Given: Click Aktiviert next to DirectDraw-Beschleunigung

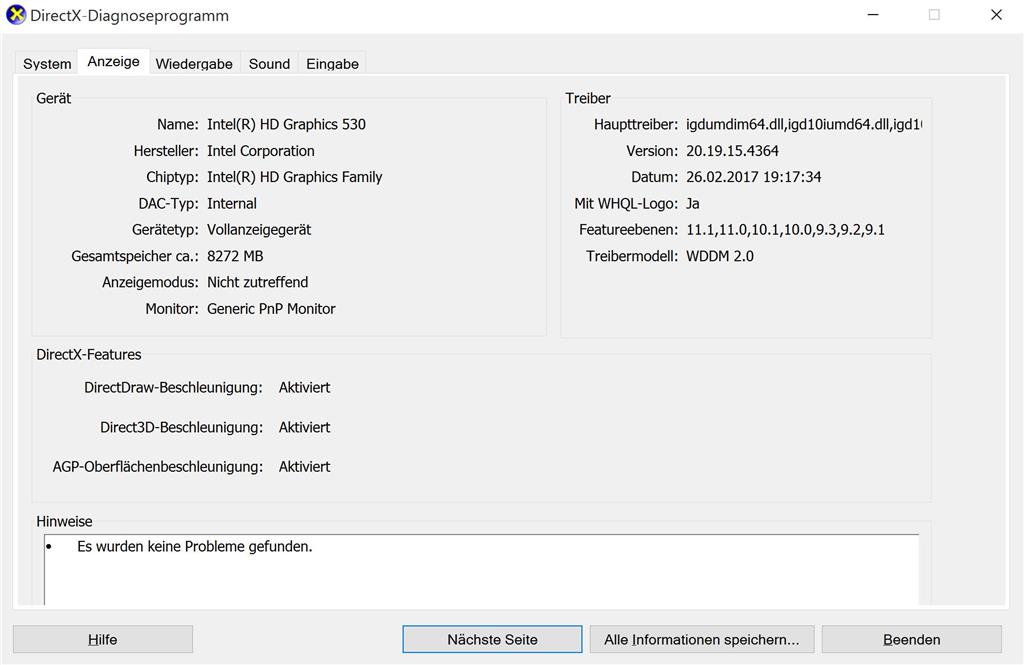Looking at the screenshot, I should 304,387.
